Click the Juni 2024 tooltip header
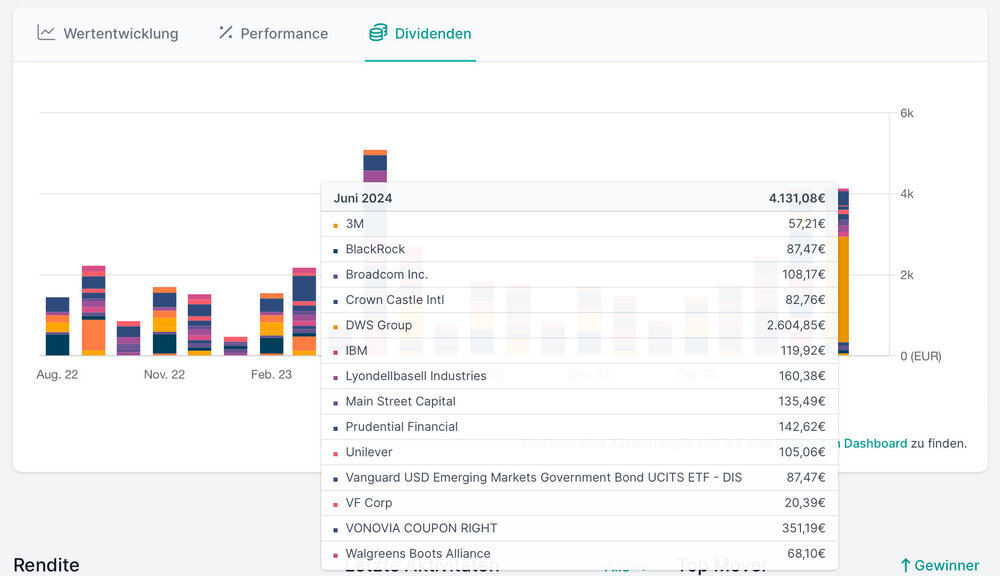The width and height of the screenshot is (1000, 576). [x=363, y=198]
